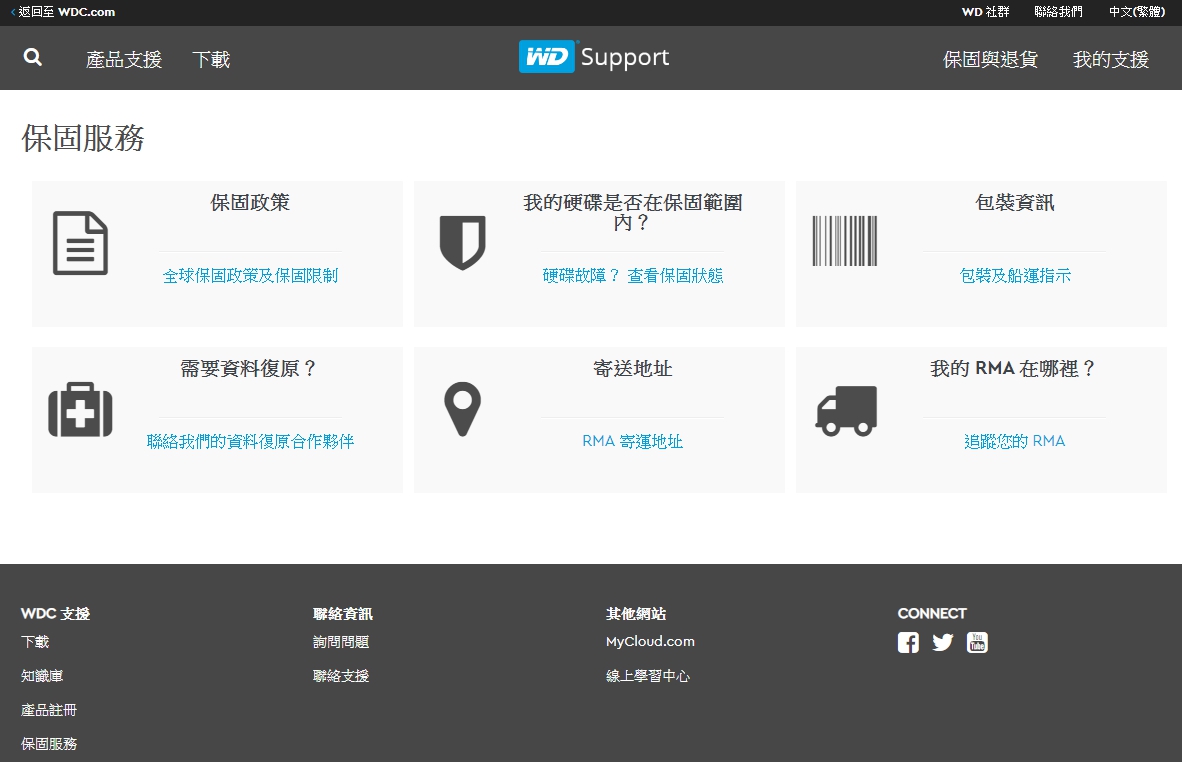Click the 包裝資訊 card heading

click(x=1015, y=203)
